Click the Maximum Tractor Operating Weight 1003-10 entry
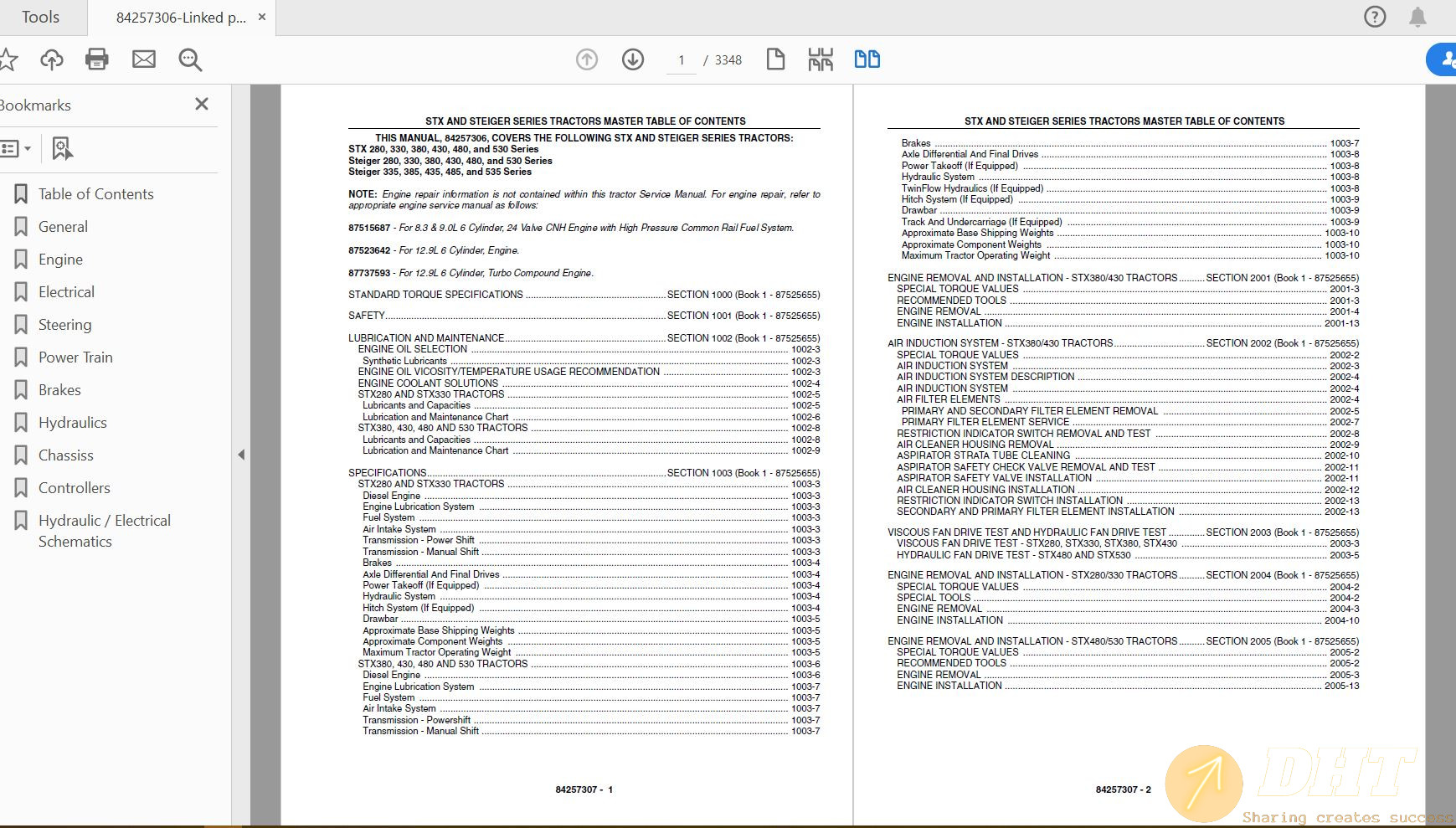 tap(1130, 255)
